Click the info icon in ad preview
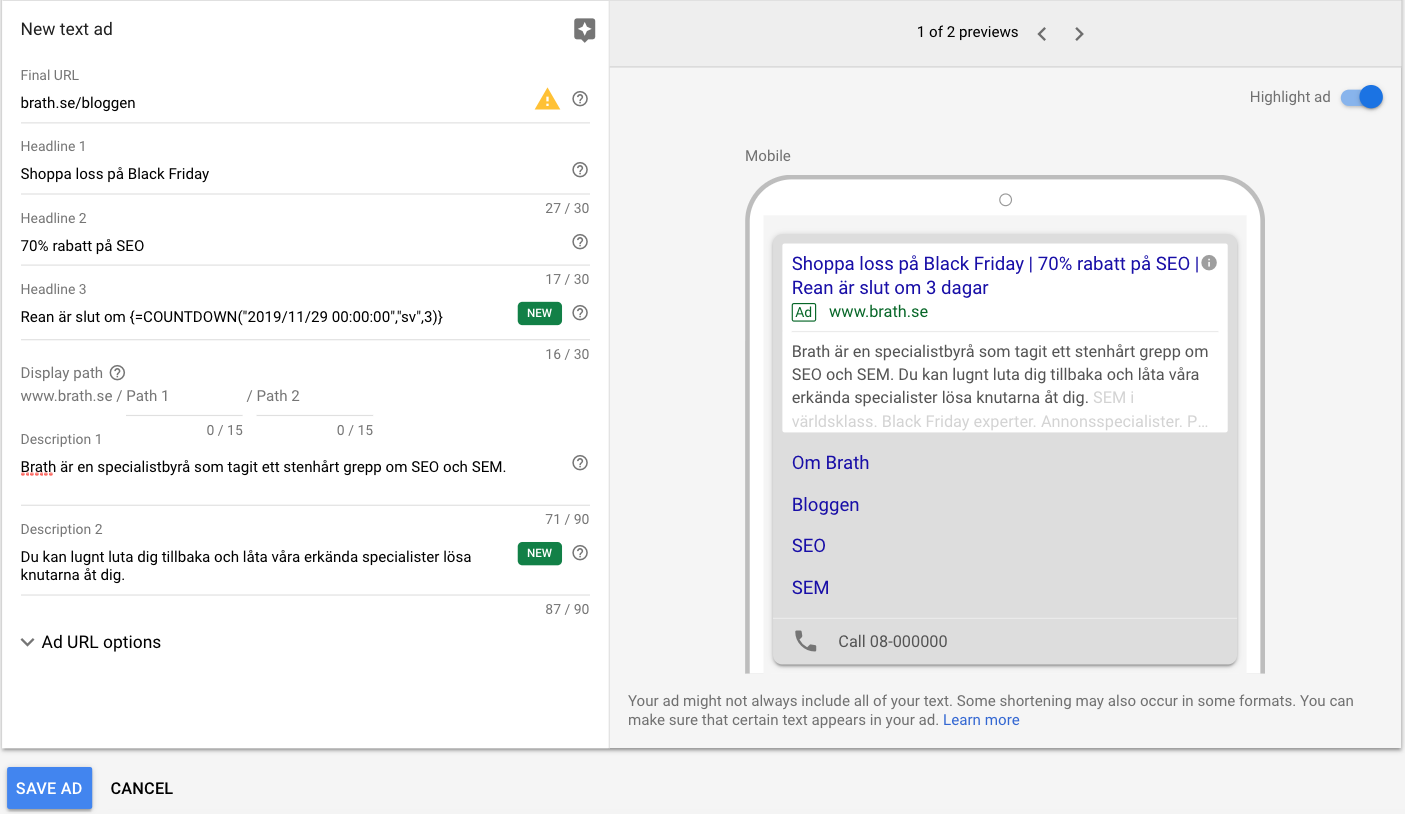1405x814 pixels. coord(1209,263)
